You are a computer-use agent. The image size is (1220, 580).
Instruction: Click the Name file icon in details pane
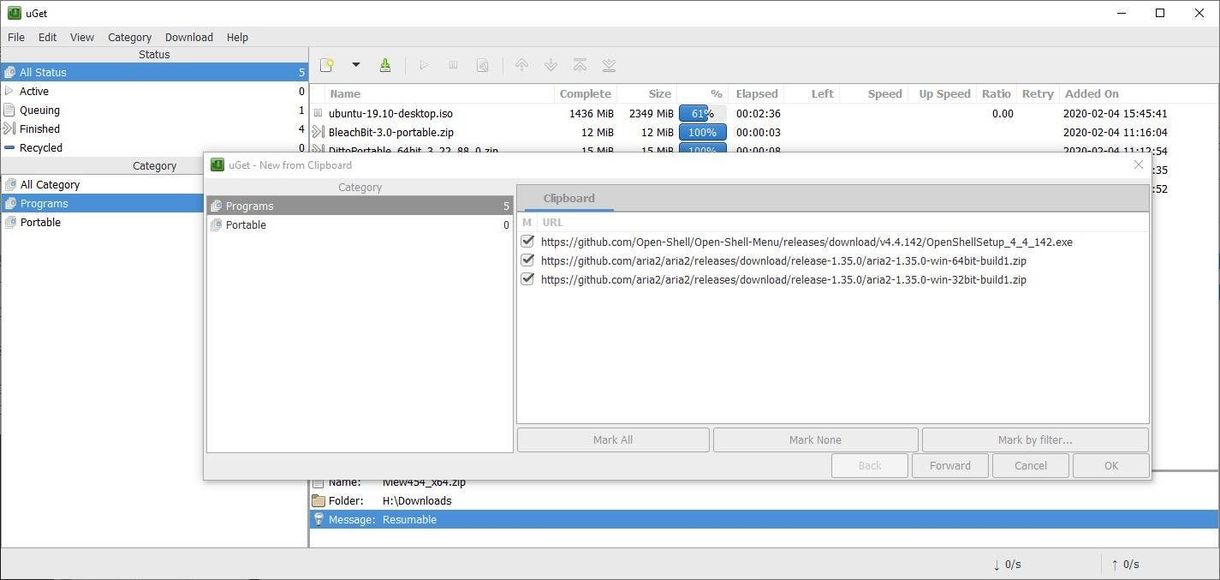click(318, 482)
